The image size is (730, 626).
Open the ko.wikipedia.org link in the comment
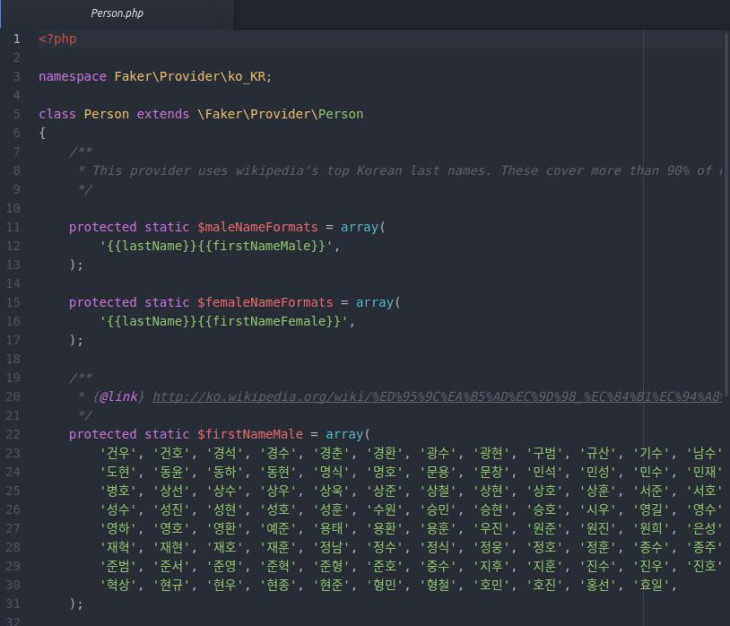(x=436, y=397)
